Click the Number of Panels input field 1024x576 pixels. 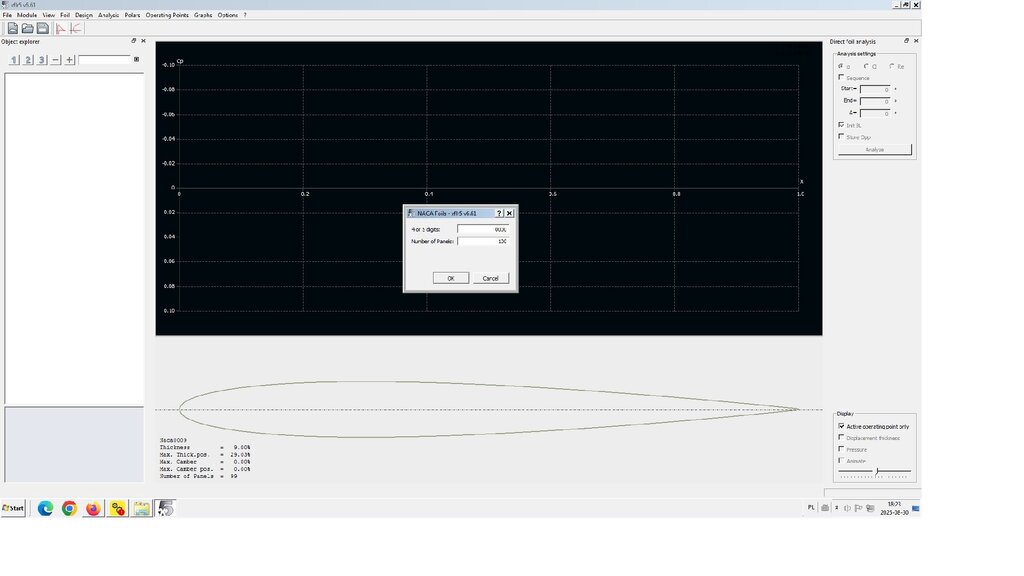(x=483, y=241)
